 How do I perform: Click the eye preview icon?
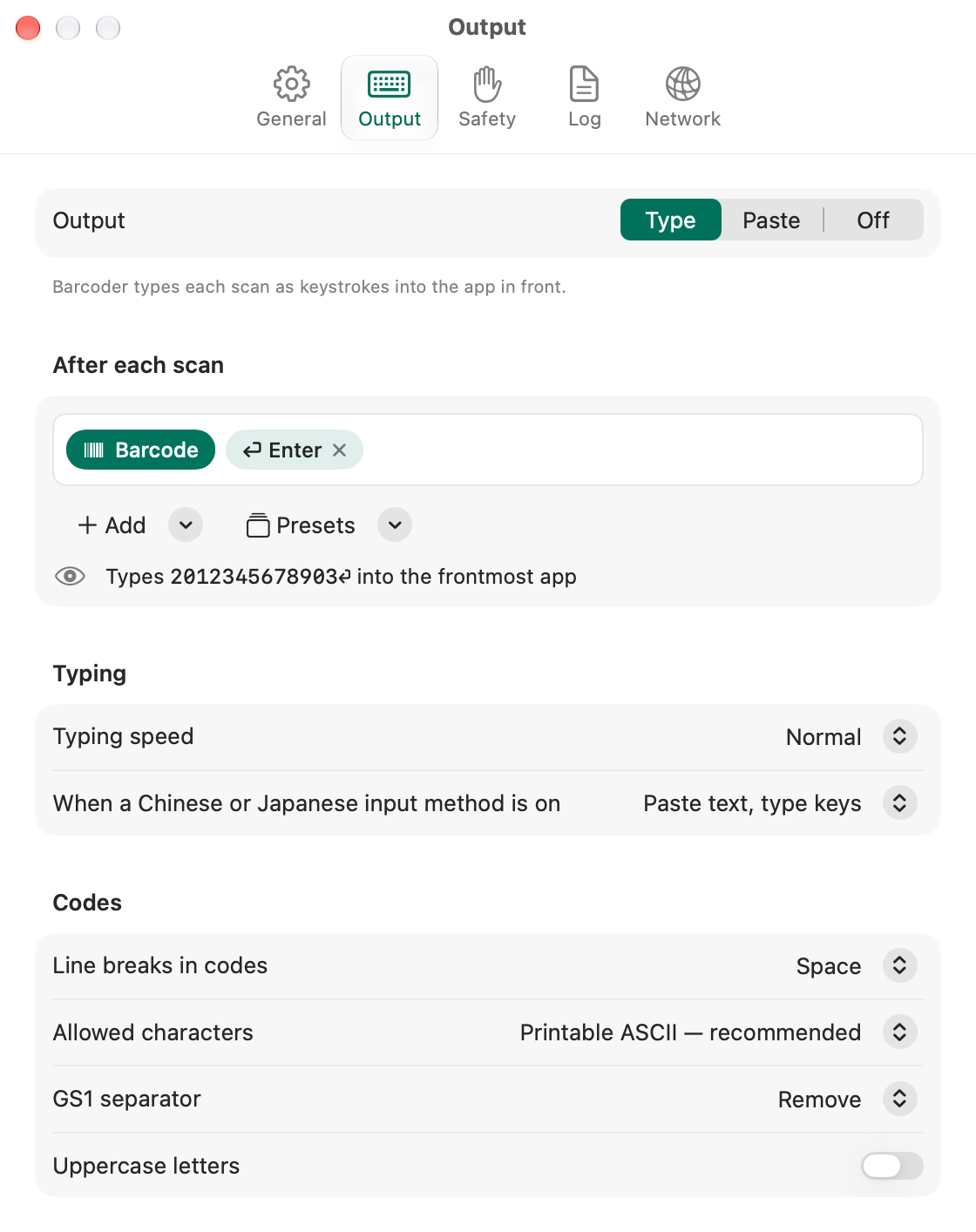click(x=70, y=576)
